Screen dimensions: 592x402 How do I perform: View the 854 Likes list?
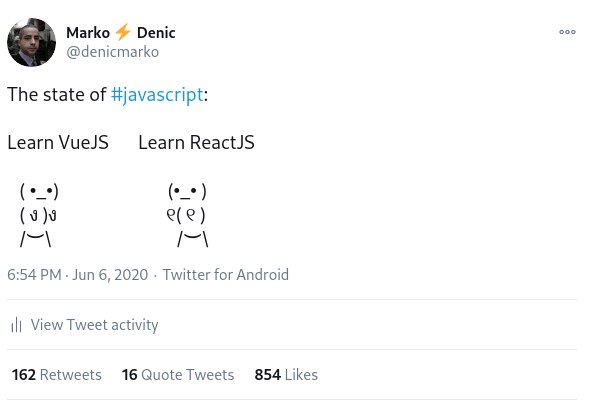(286, 375)
